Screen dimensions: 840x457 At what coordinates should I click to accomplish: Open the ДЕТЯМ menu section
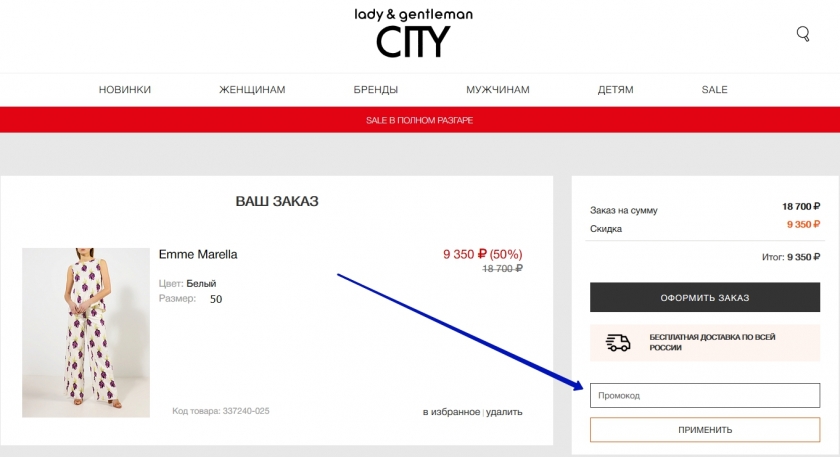[616, 89]
